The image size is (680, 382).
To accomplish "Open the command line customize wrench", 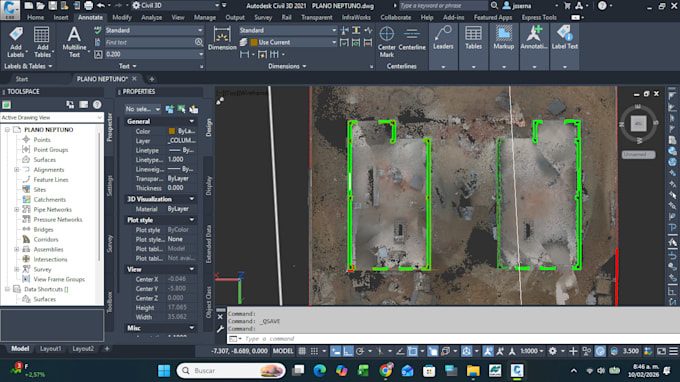I will [x=220, y=329].
